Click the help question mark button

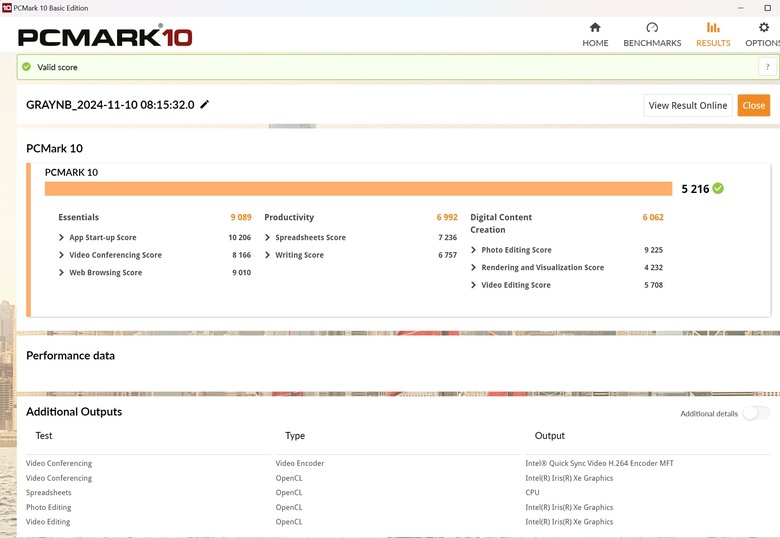point(767,67)
